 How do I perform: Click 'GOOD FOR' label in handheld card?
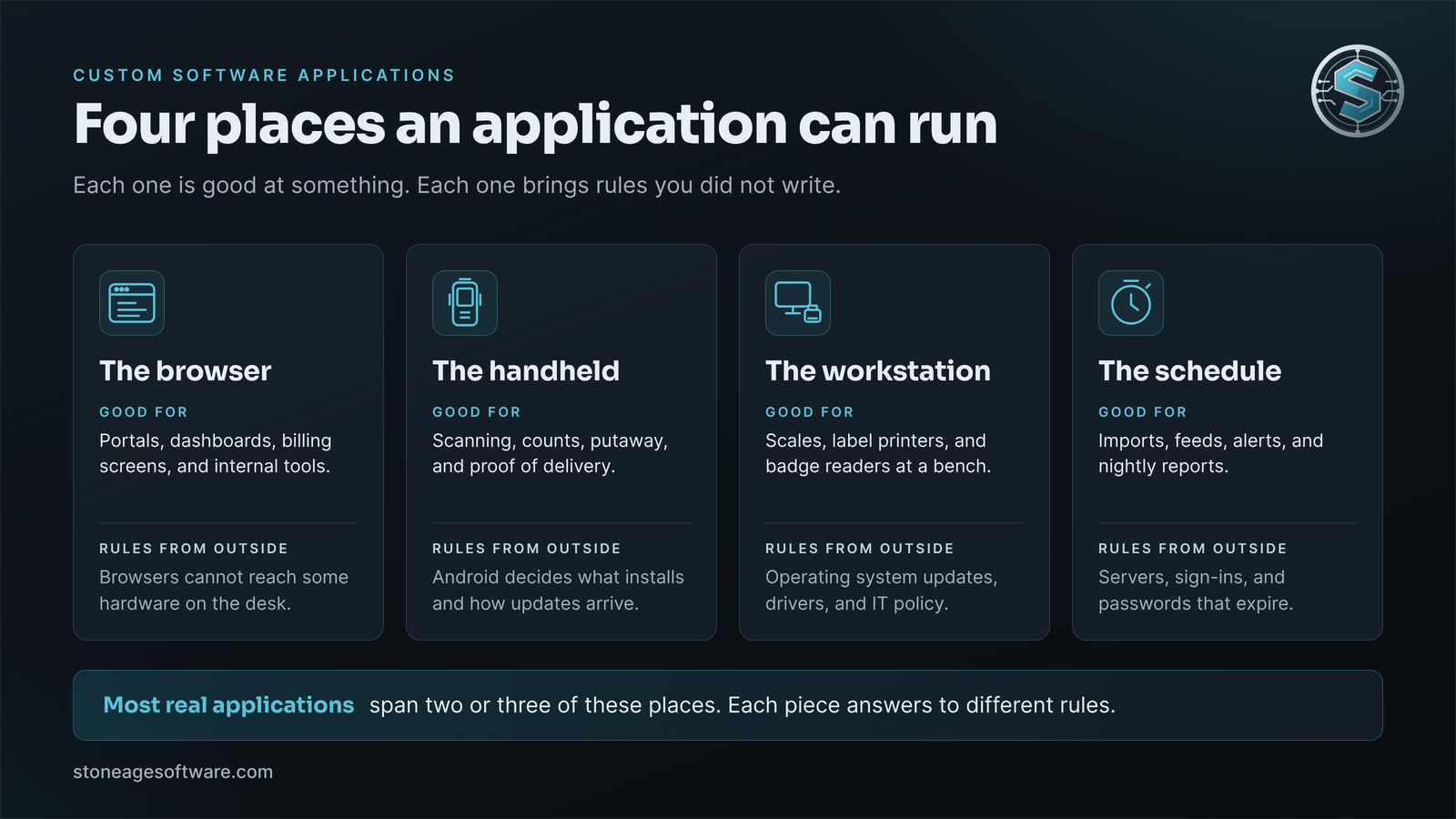click(476, 412)
